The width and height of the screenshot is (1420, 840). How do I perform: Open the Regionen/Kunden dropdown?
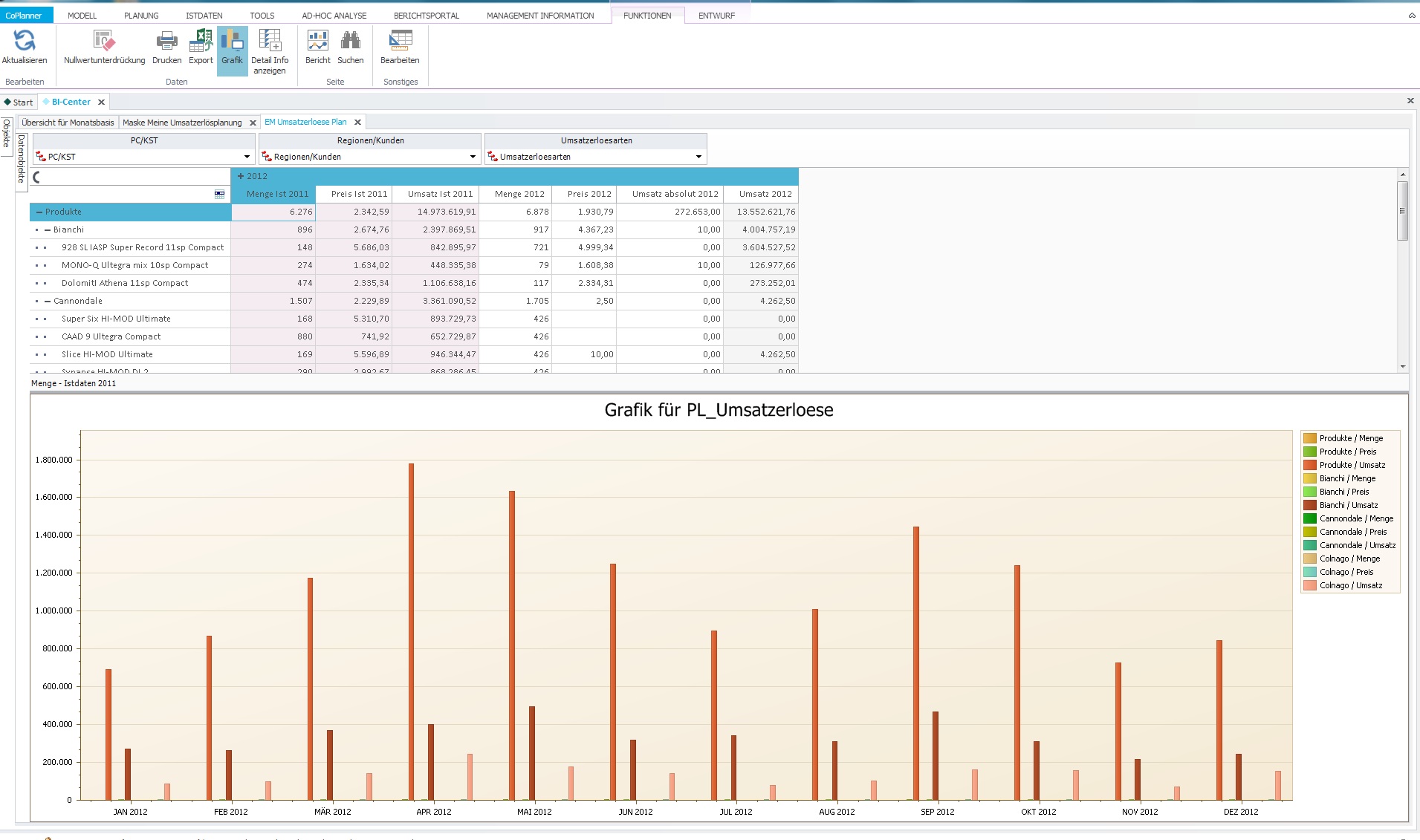[473, 157]
